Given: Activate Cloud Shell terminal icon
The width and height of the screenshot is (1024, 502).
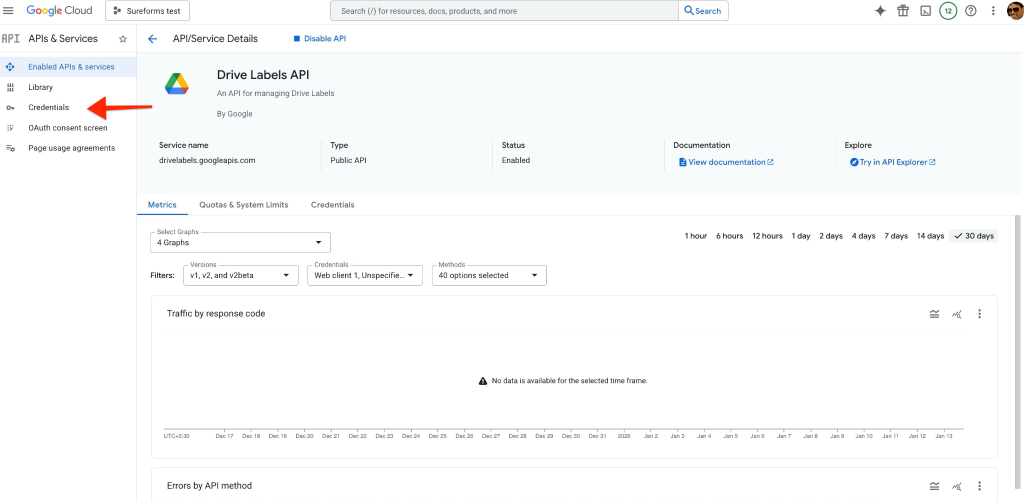Looking at the screenshot, I should (x=925, y=10).
